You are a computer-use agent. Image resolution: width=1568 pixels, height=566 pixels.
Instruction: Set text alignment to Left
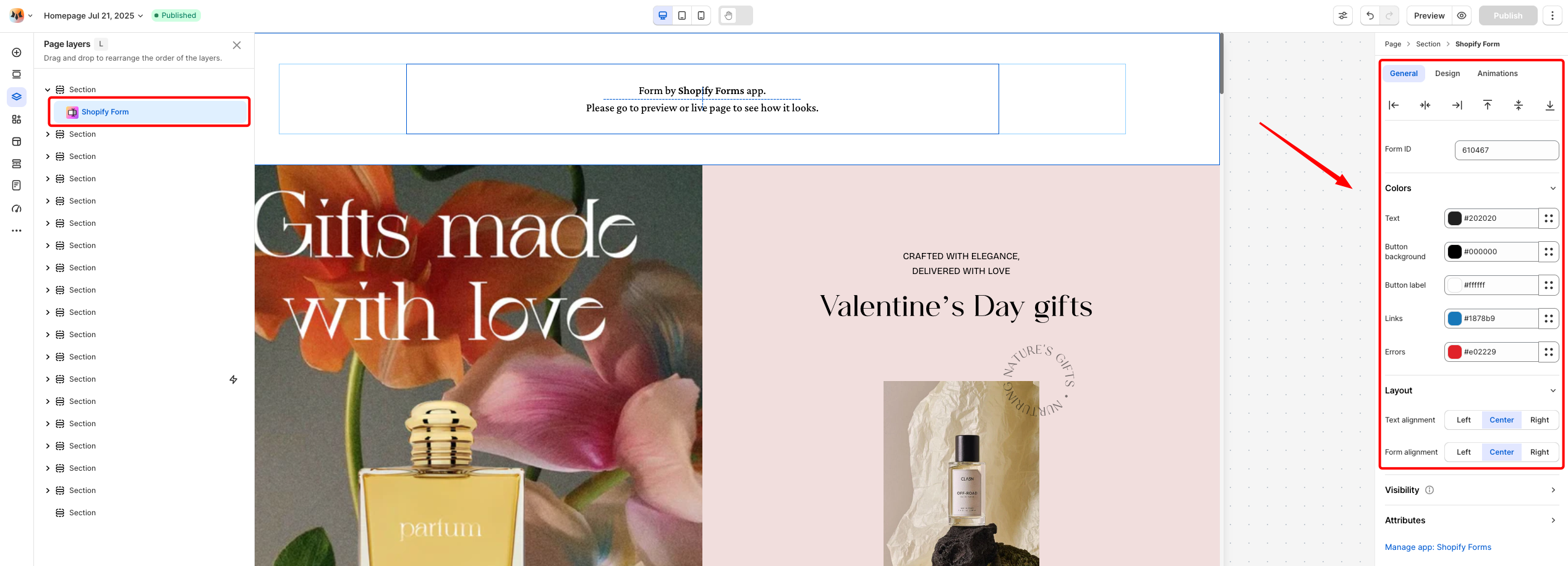point(1464,420)
